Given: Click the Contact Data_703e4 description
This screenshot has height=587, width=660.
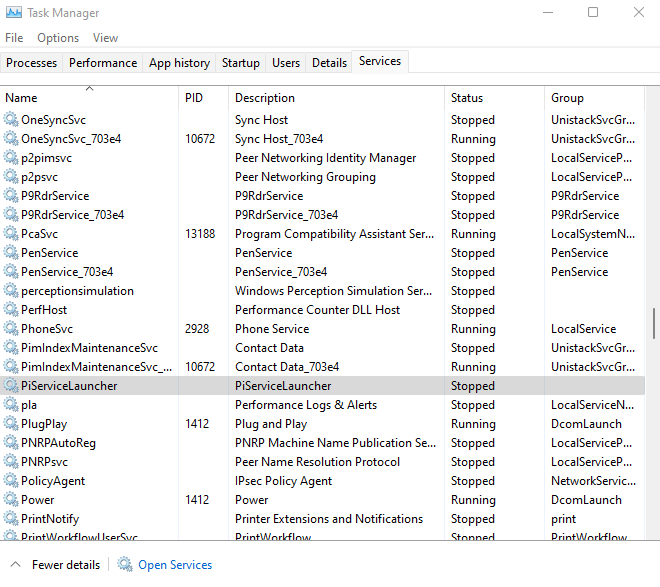Looking at the screenshot, I should pos(287,367).
